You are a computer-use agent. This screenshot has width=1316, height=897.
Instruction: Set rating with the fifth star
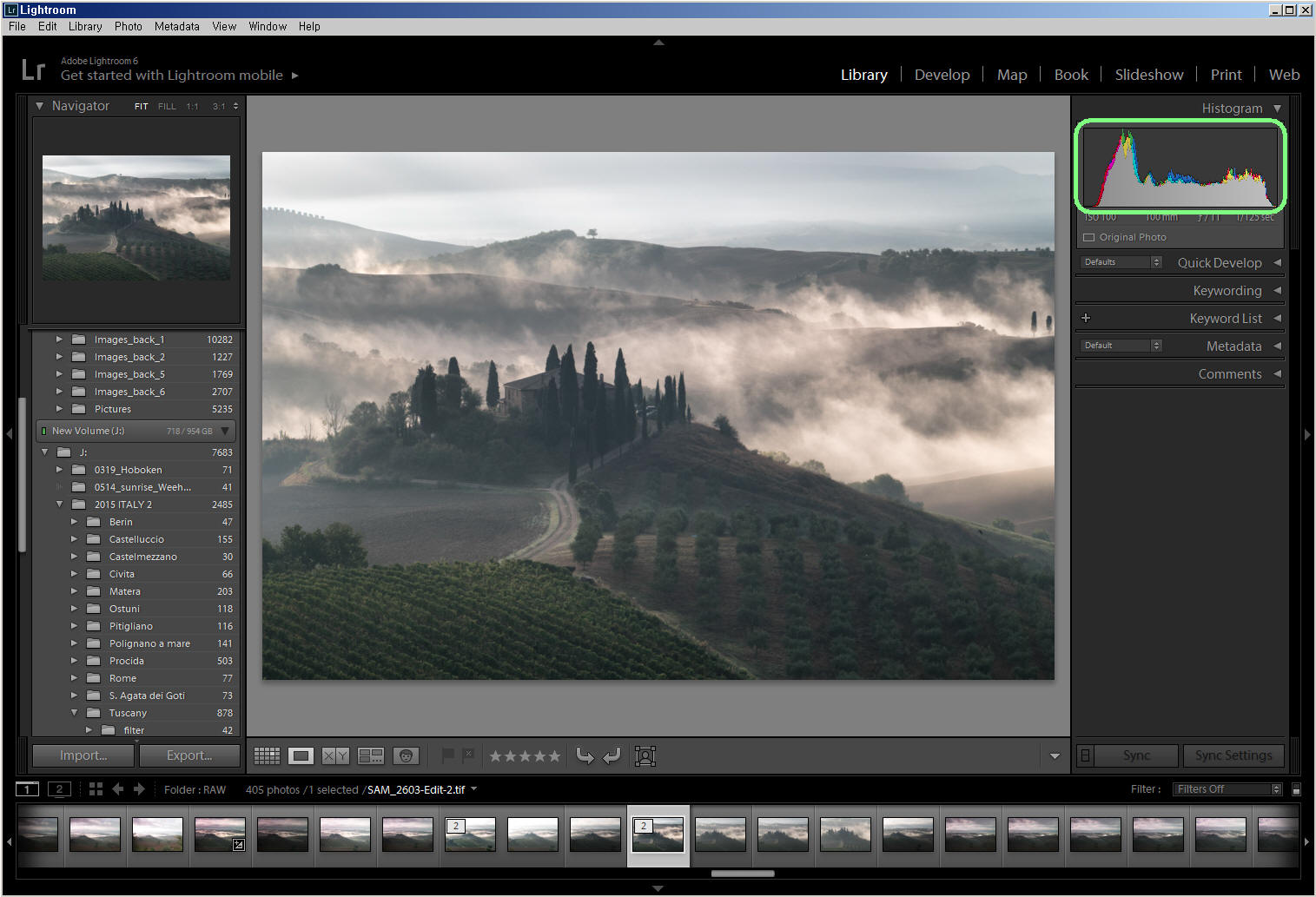554,756
